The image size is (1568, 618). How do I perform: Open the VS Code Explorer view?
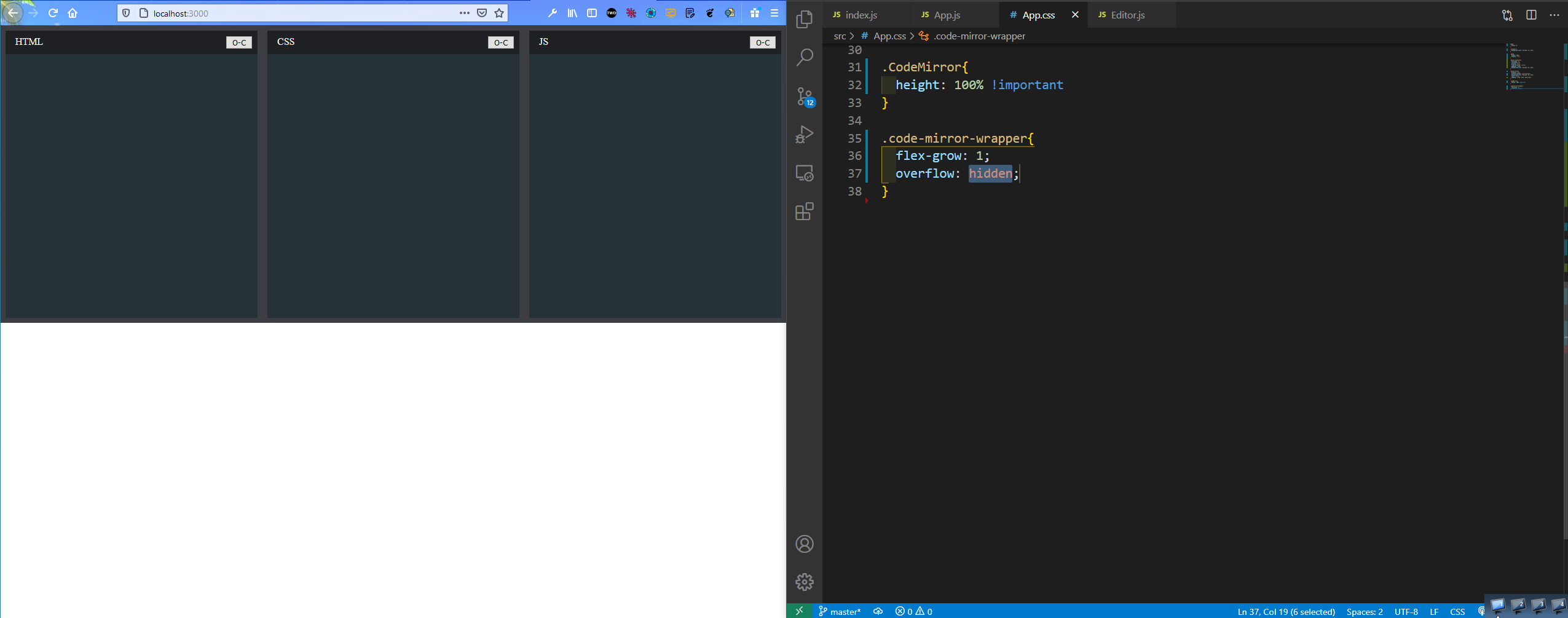pos(804,18)
